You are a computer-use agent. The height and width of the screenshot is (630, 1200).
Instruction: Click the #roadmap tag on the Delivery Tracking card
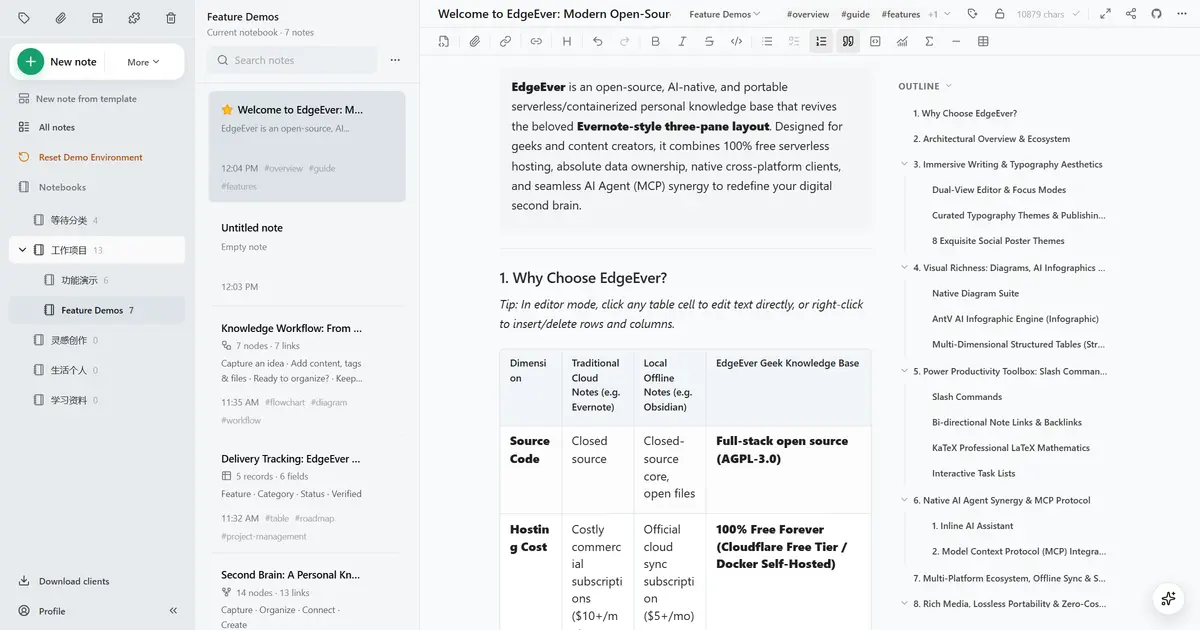pos(316,518)
